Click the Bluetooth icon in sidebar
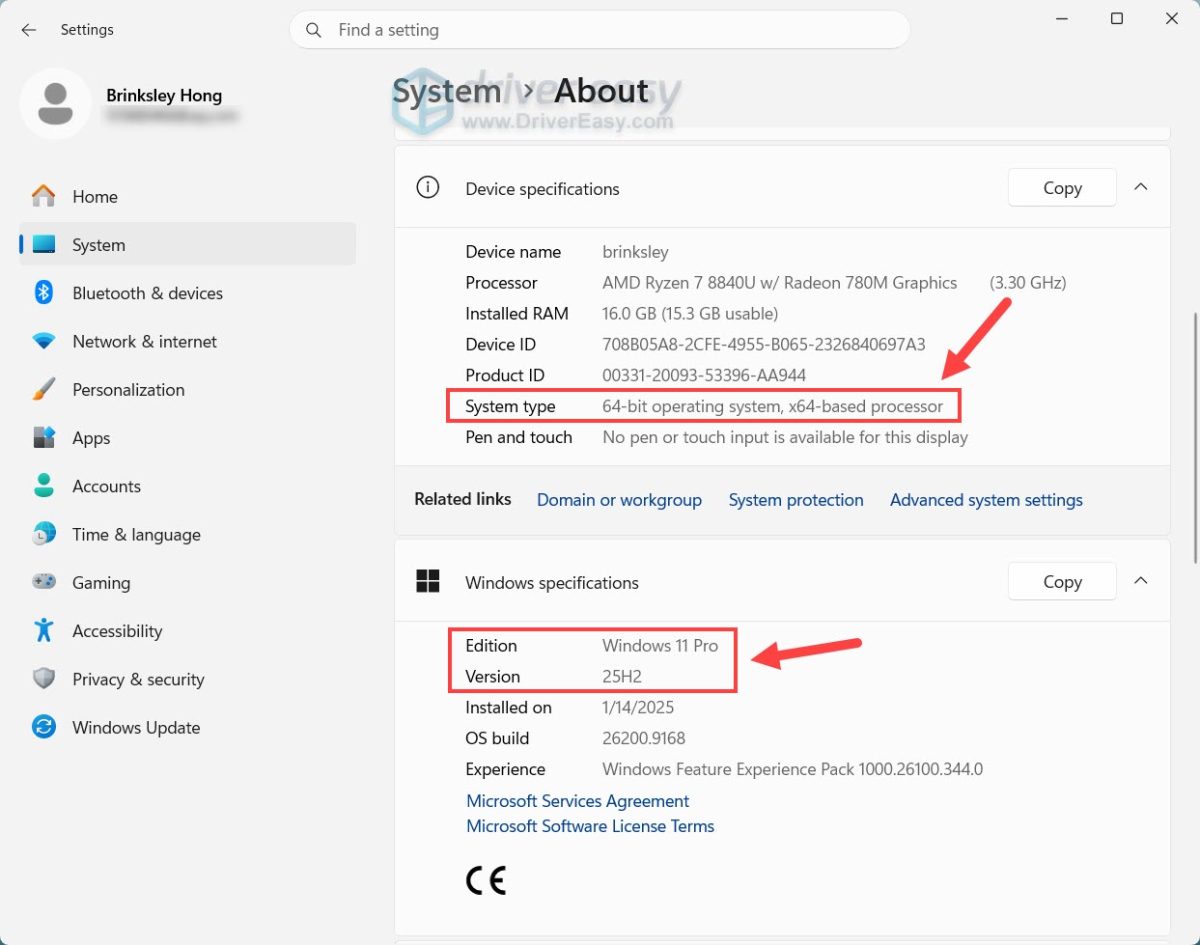1200x945 pixels. [43, 292]
